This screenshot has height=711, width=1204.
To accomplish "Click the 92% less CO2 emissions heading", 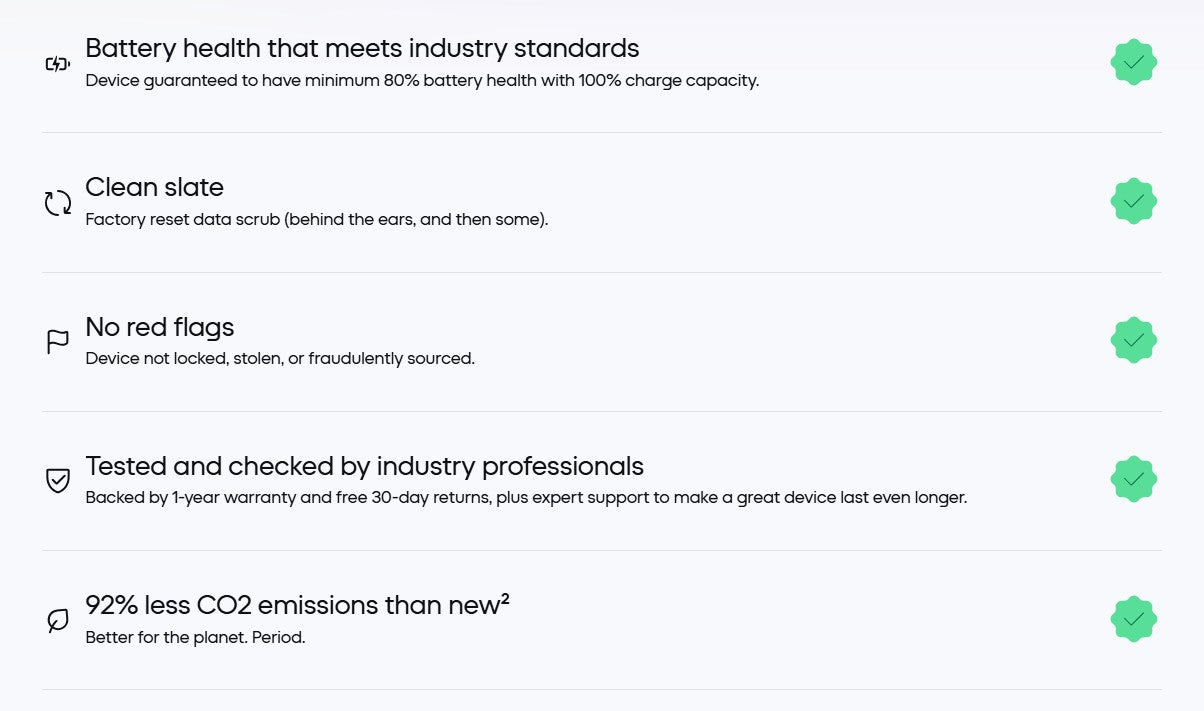I will 290,606.
